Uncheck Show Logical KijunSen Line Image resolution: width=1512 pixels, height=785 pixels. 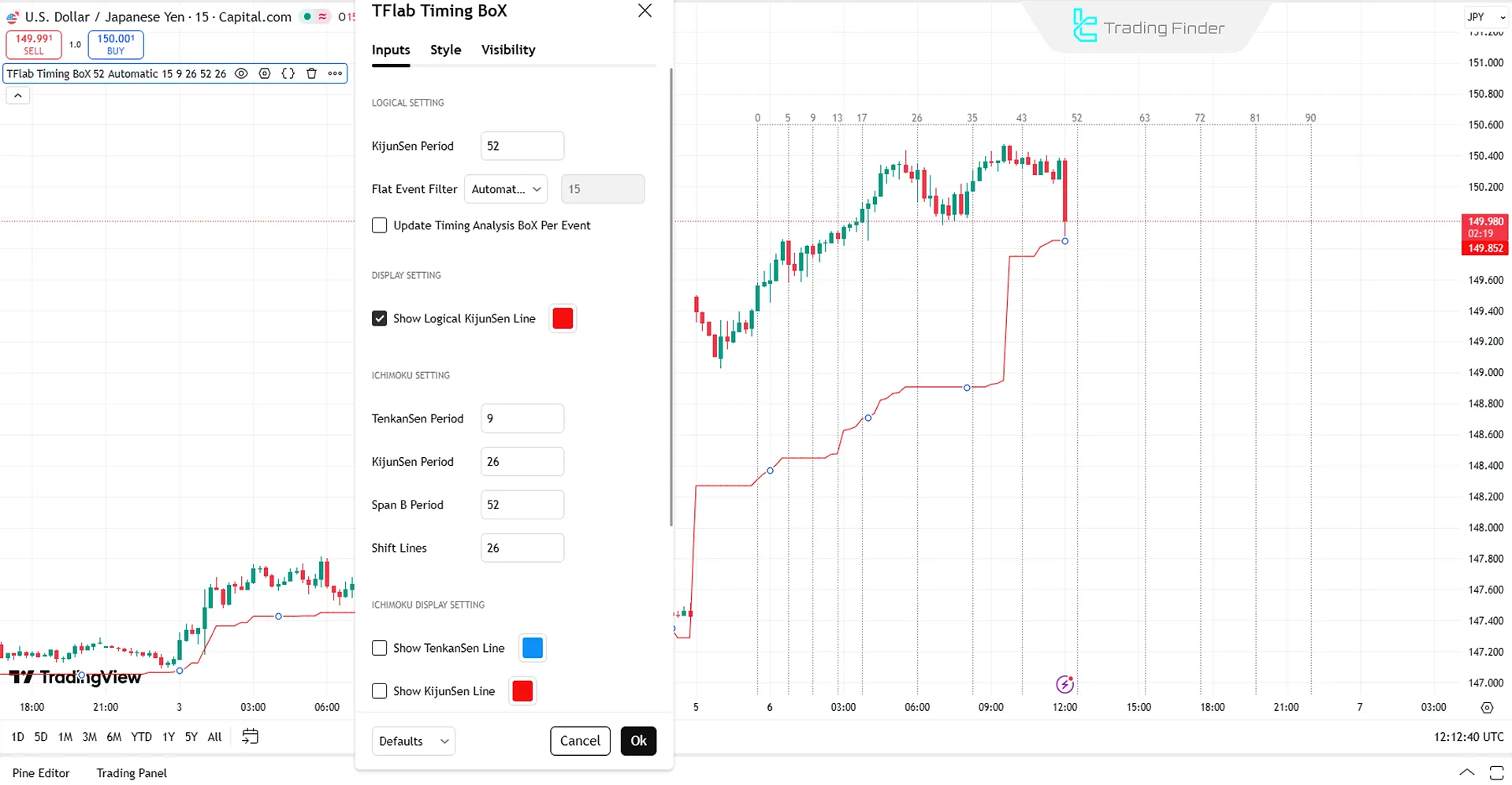coord(379,318)
